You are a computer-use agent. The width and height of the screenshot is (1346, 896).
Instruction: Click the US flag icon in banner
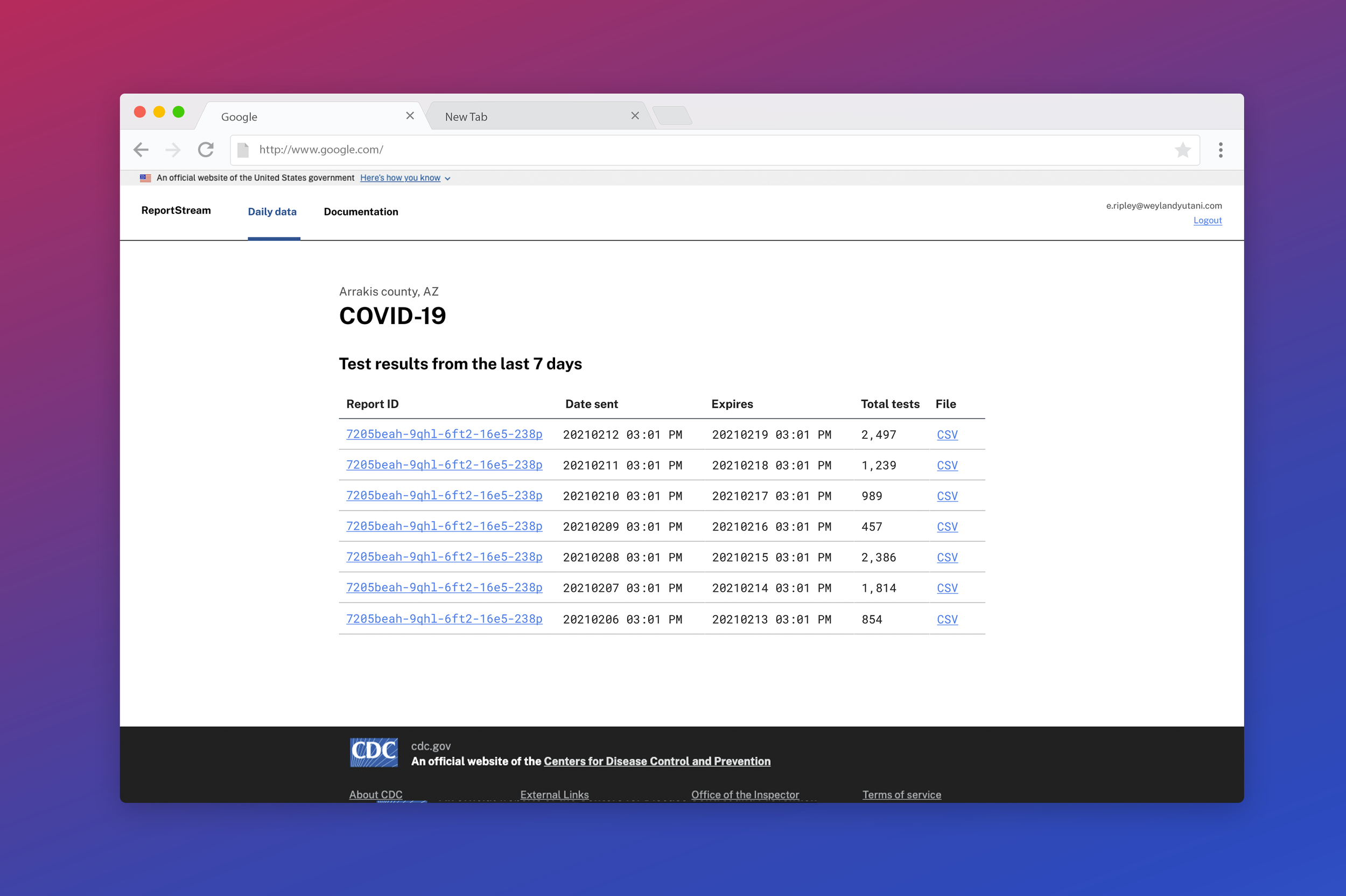(x=146, y=178)
